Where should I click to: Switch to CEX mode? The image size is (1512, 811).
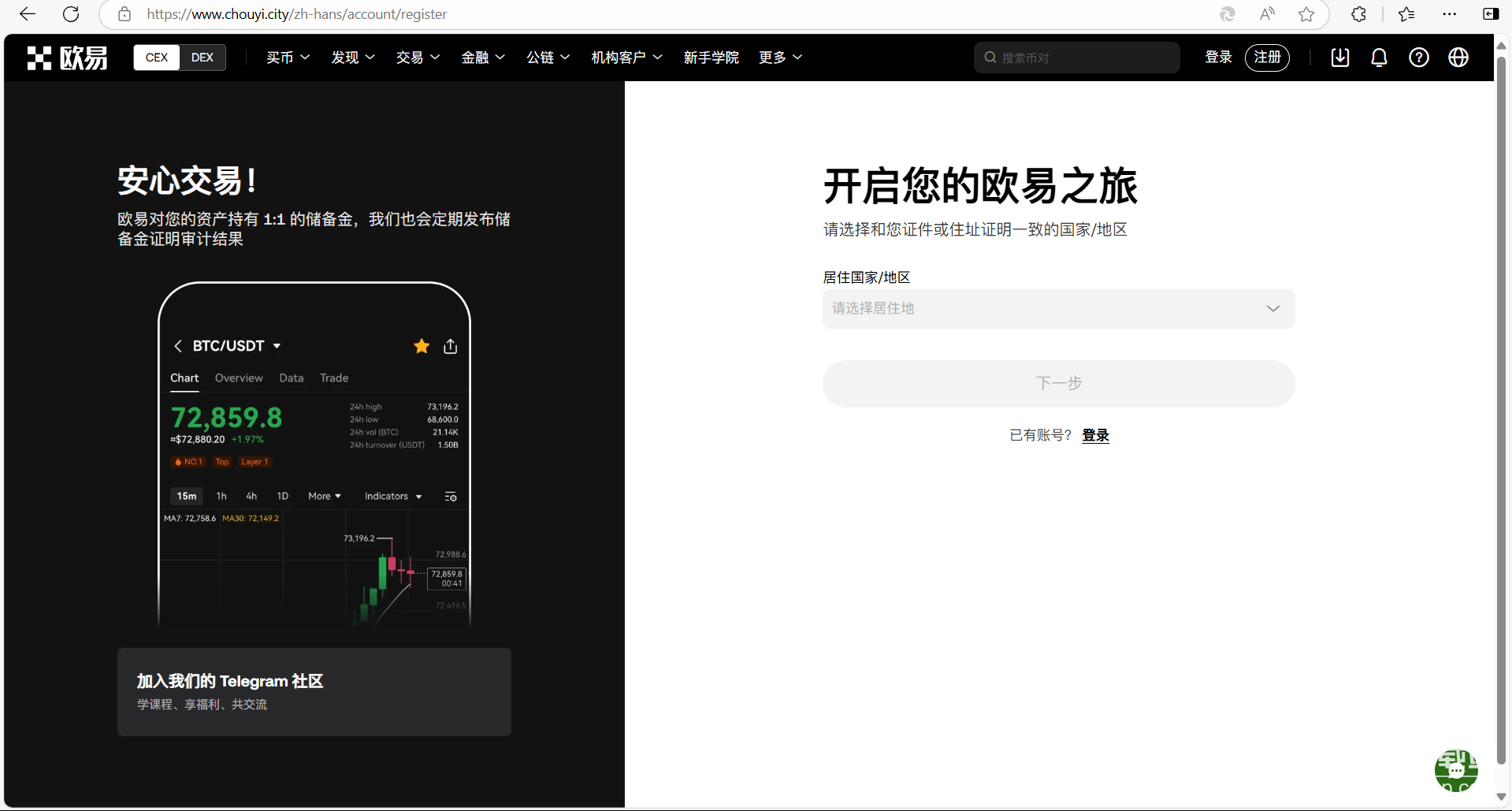tap(157, 58)
